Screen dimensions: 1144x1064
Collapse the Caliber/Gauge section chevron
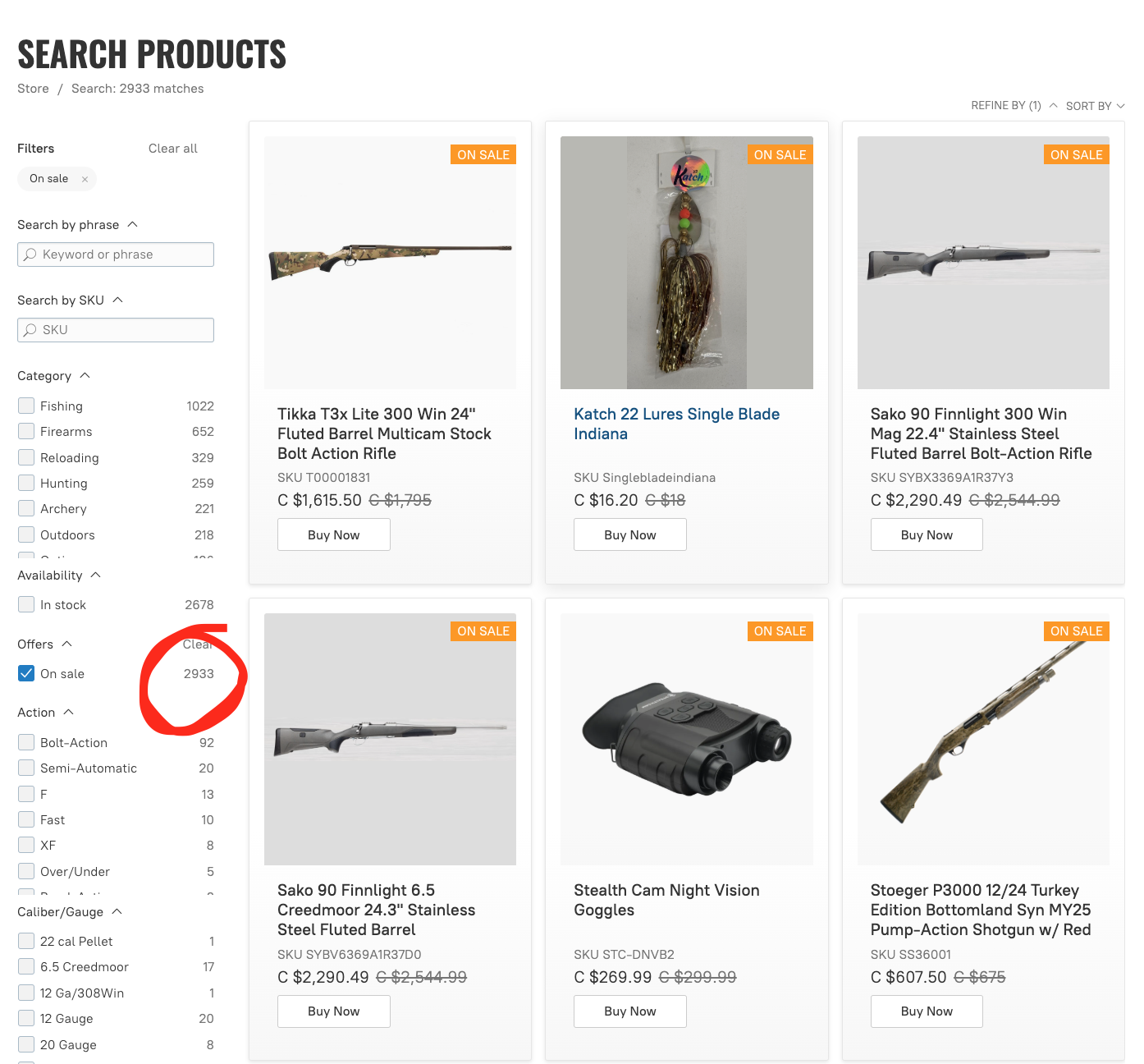pyautogui.click(x=117, y=911)
